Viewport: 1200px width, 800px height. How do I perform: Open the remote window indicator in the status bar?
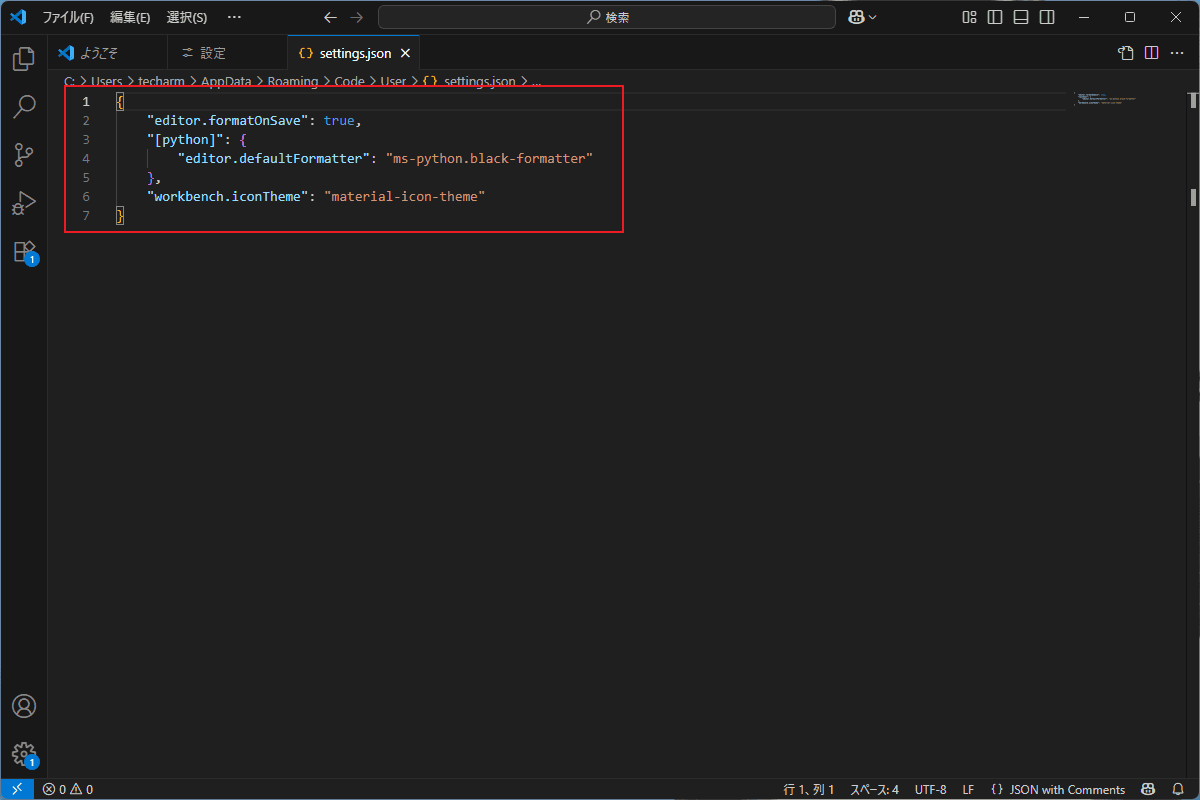pyautogui.click(x=17, y=789)
